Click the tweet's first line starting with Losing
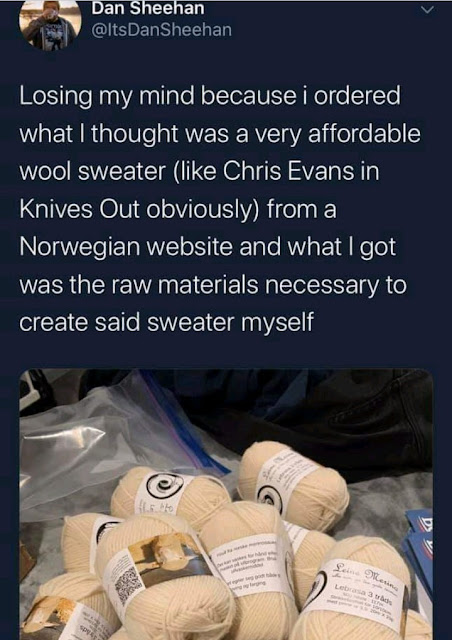452x640 pixels. pyautogui.click(x=210, y=97)
